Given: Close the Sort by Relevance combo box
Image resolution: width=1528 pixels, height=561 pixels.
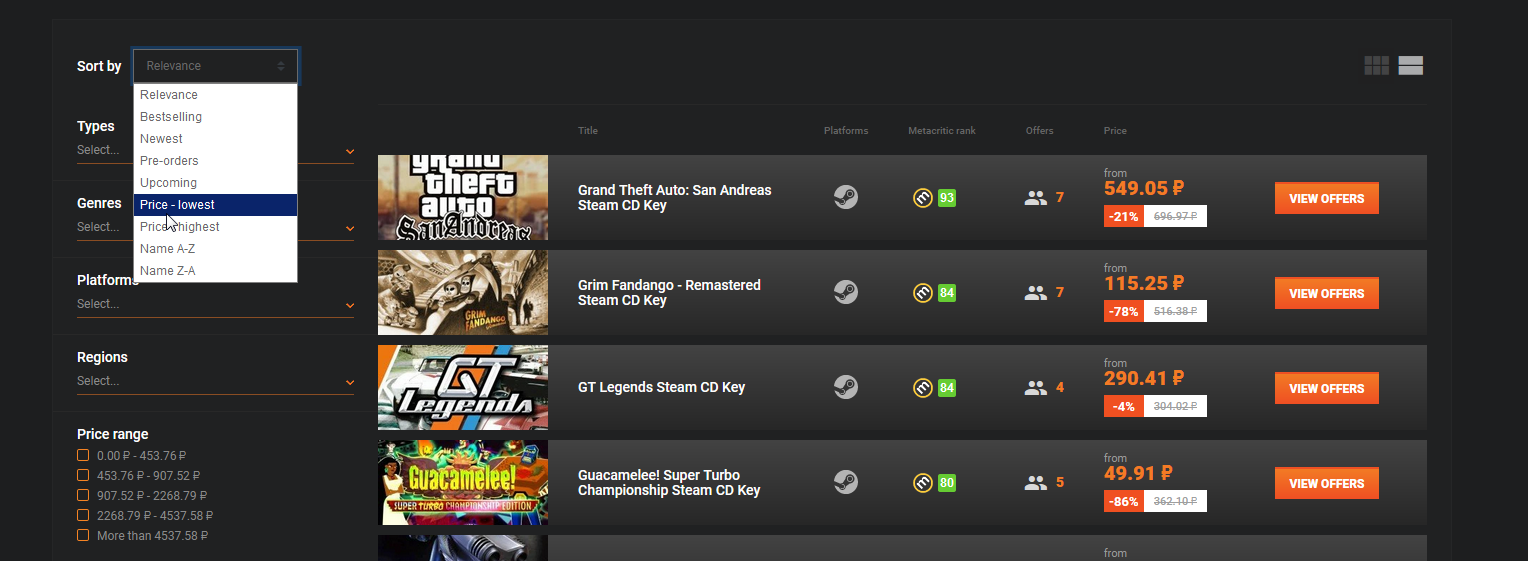Looking at the screenshot, I should (215, 66).
